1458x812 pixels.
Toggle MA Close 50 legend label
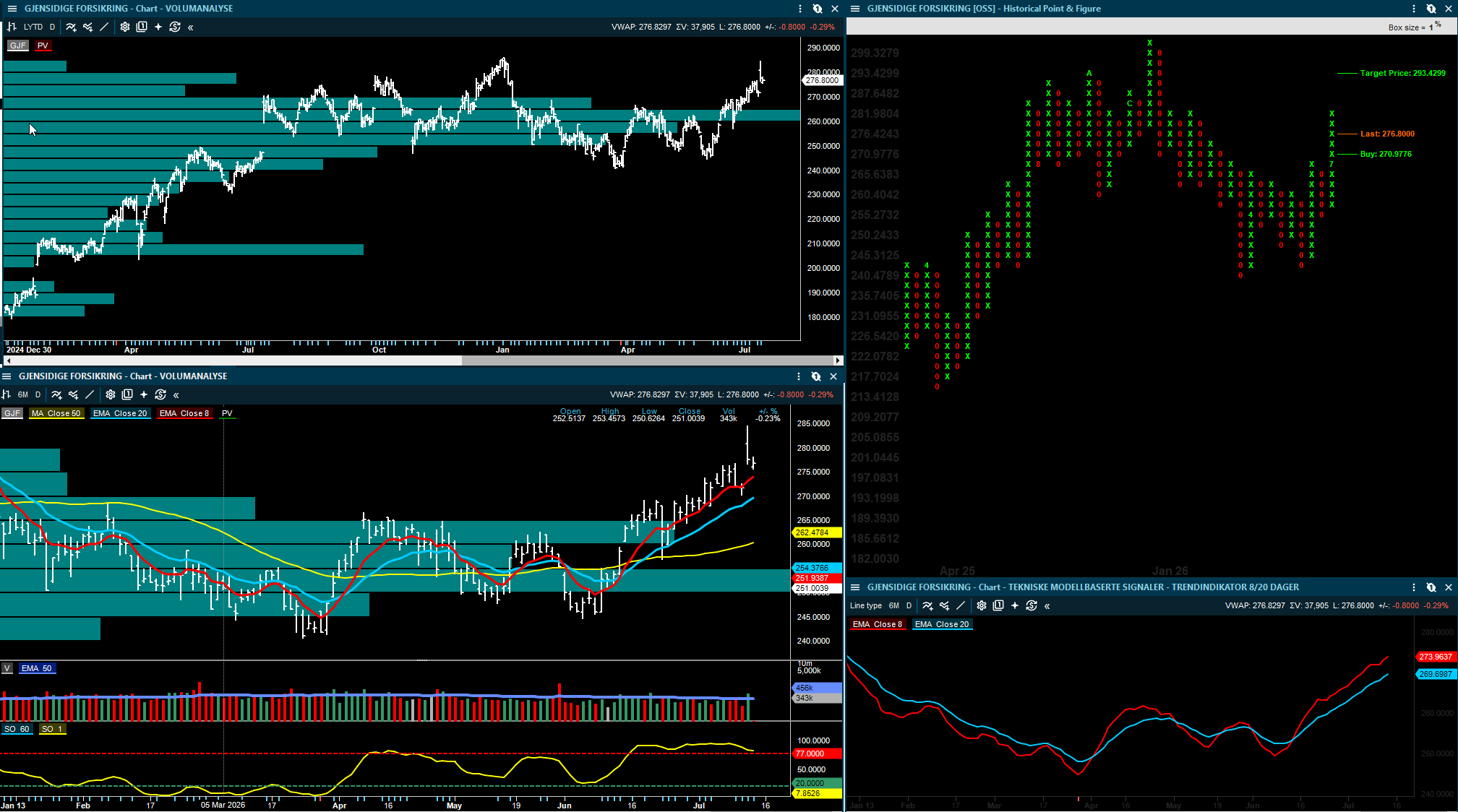pyautogui.click(x=56, y=414)
